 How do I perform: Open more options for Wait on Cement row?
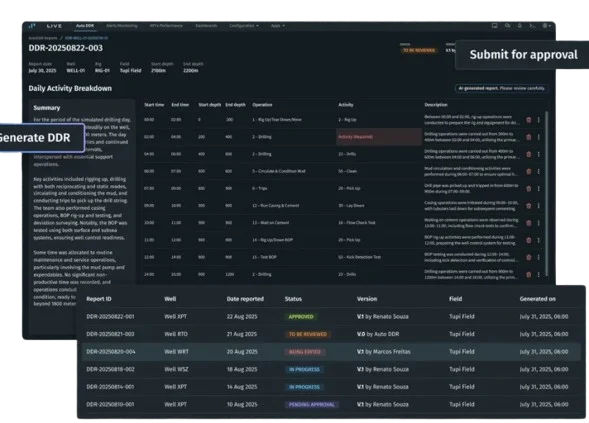coord(539,223)
